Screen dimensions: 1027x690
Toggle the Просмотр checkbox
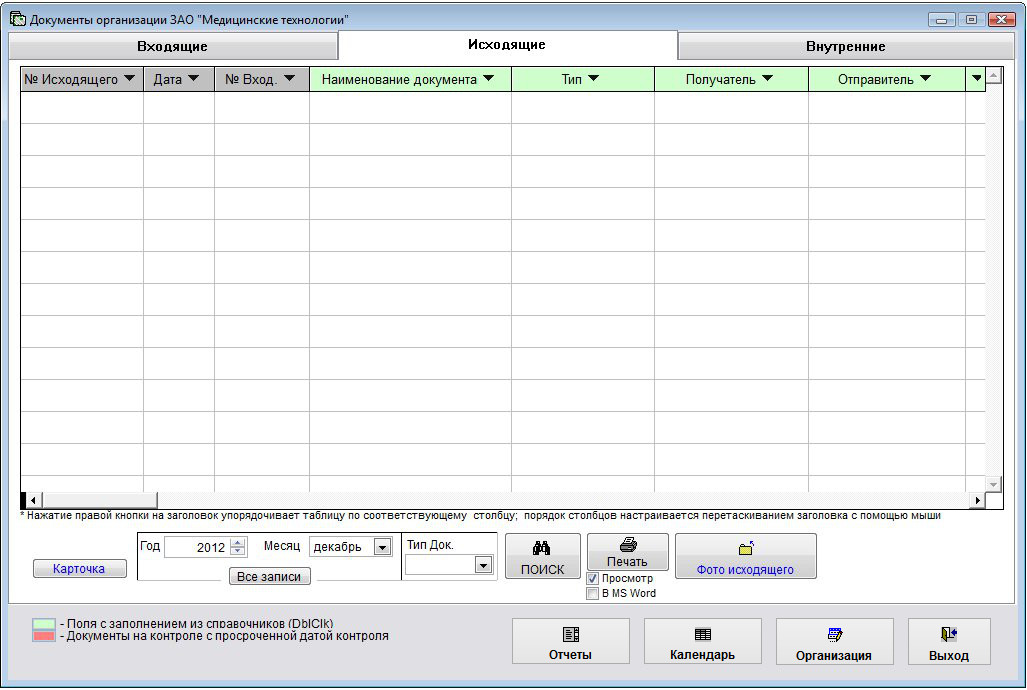pyautogui.click(x=592, y=579)
